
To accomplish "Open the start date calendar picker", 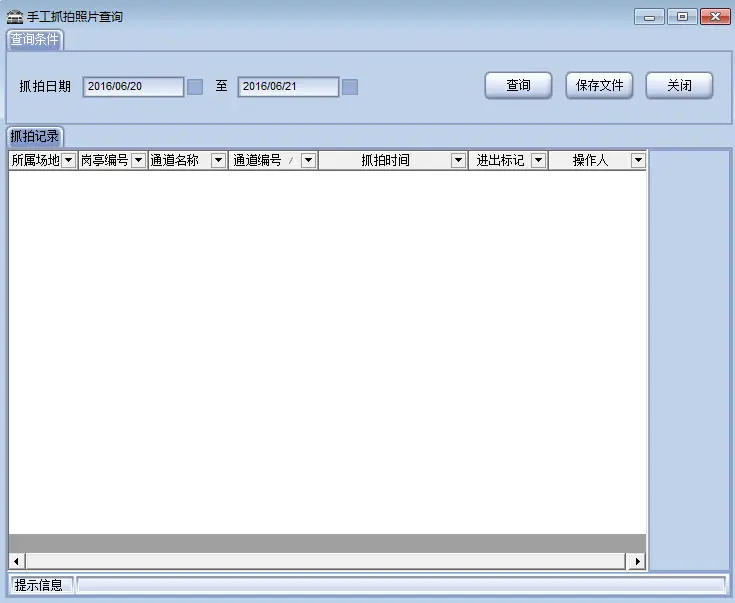I will (195, 87).
